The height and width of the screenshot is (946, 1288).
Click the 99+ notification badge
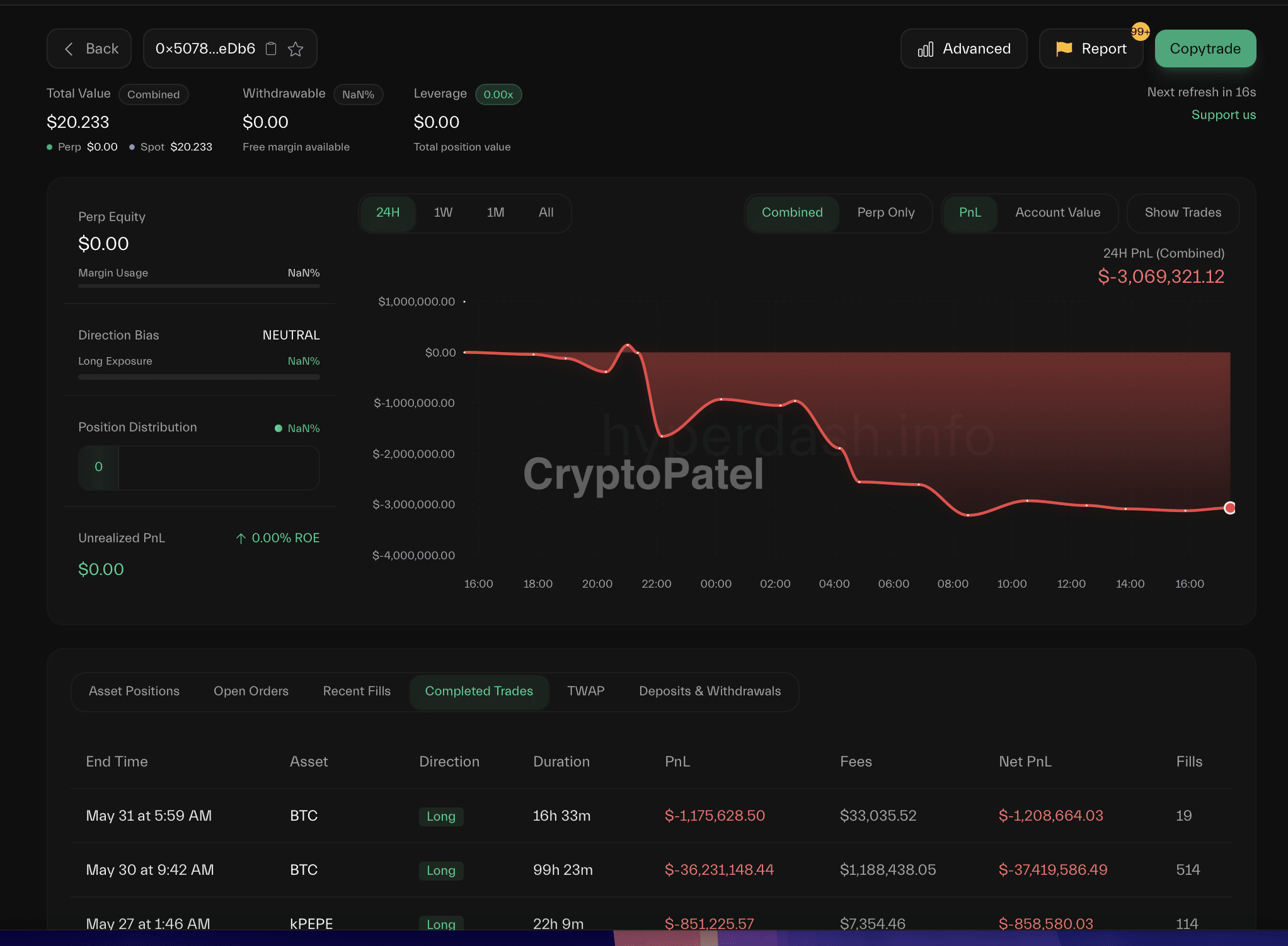1139,31
